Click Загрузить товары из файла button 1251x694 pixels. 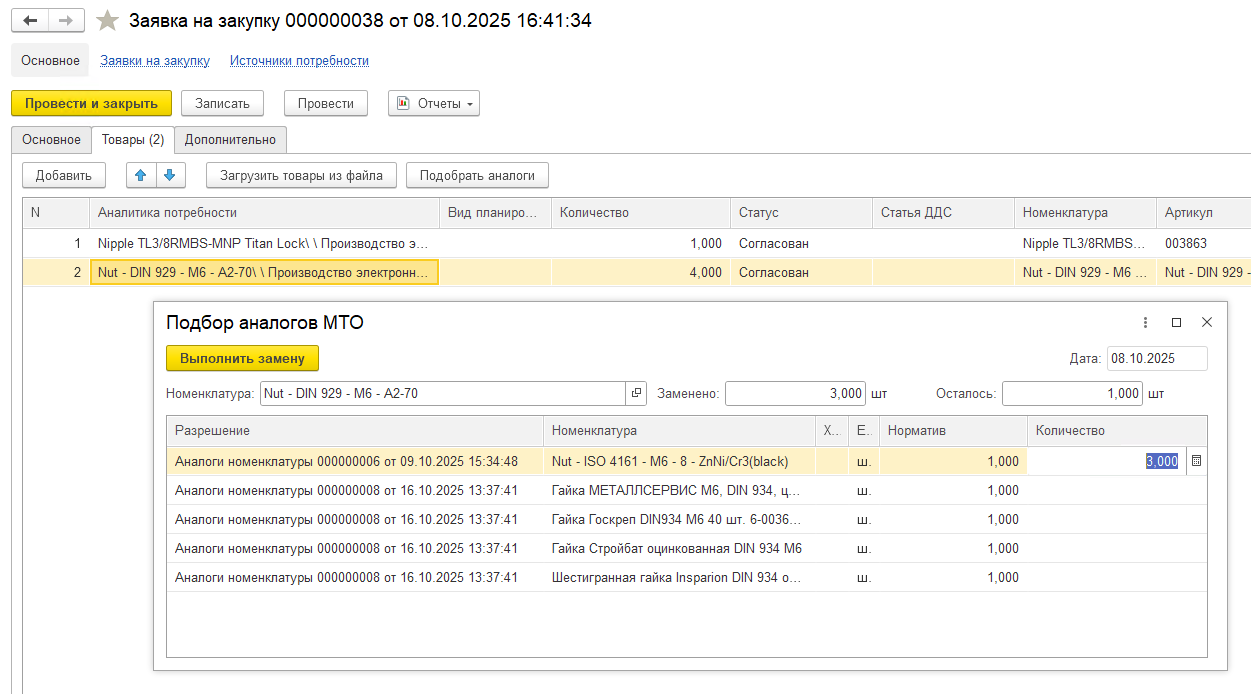pyautogui.click(x=301, y=175)
